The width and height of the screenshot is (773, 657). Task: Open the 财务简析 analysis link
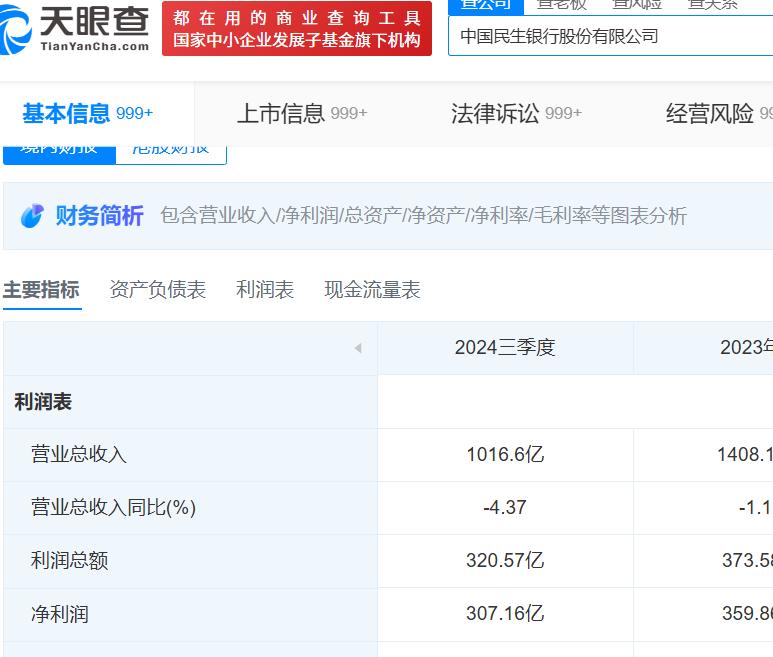(x=99, y=216)
